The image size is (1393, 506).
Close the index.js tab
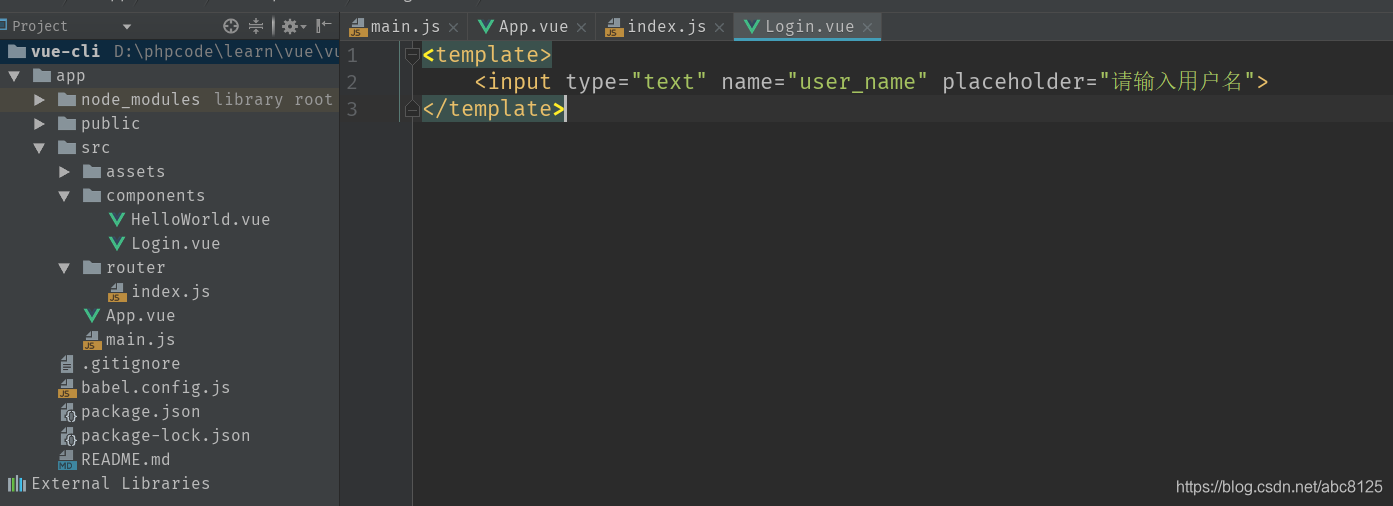click(x=719, y=28)
